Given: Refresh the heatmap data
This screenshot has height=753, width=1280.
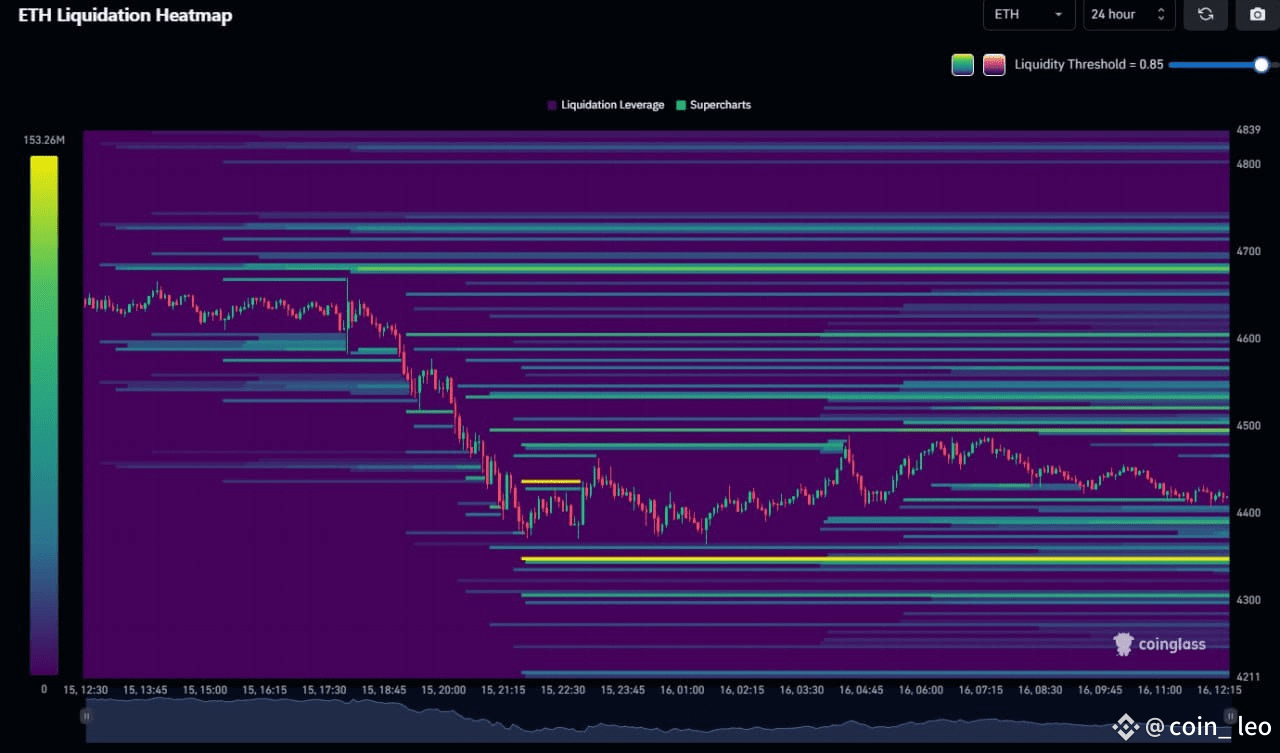Looking at the screenshot, I should pos(1205,15).
